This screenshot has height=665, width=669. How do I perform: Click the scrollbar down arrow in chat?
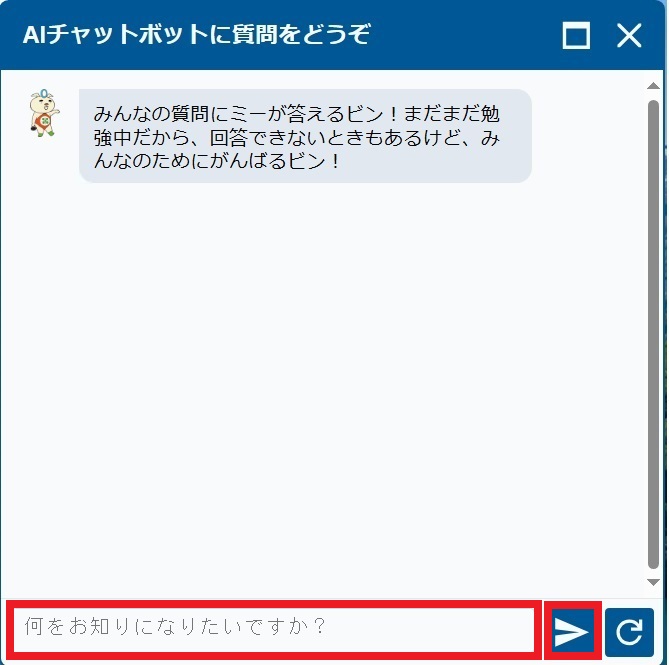click(653, 582)
